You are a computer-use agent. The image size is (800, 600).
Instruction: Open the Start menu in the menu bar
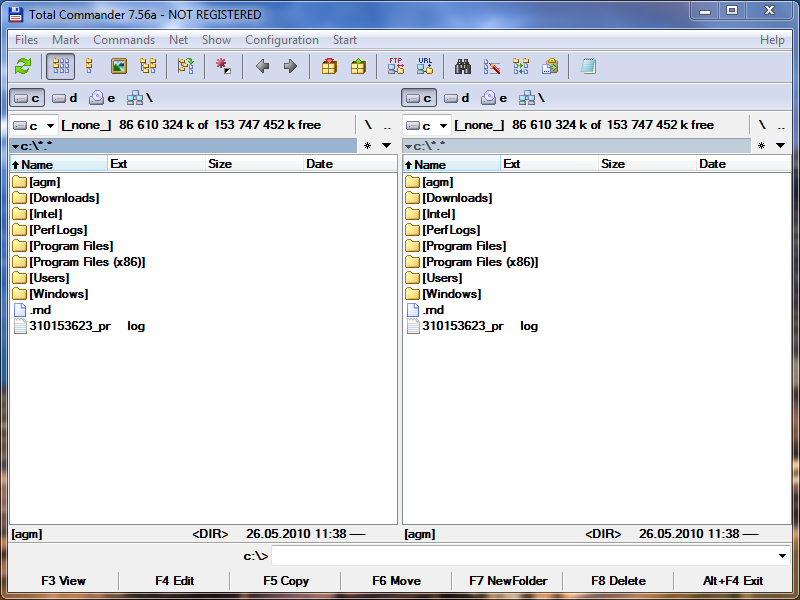pos(345,40)
